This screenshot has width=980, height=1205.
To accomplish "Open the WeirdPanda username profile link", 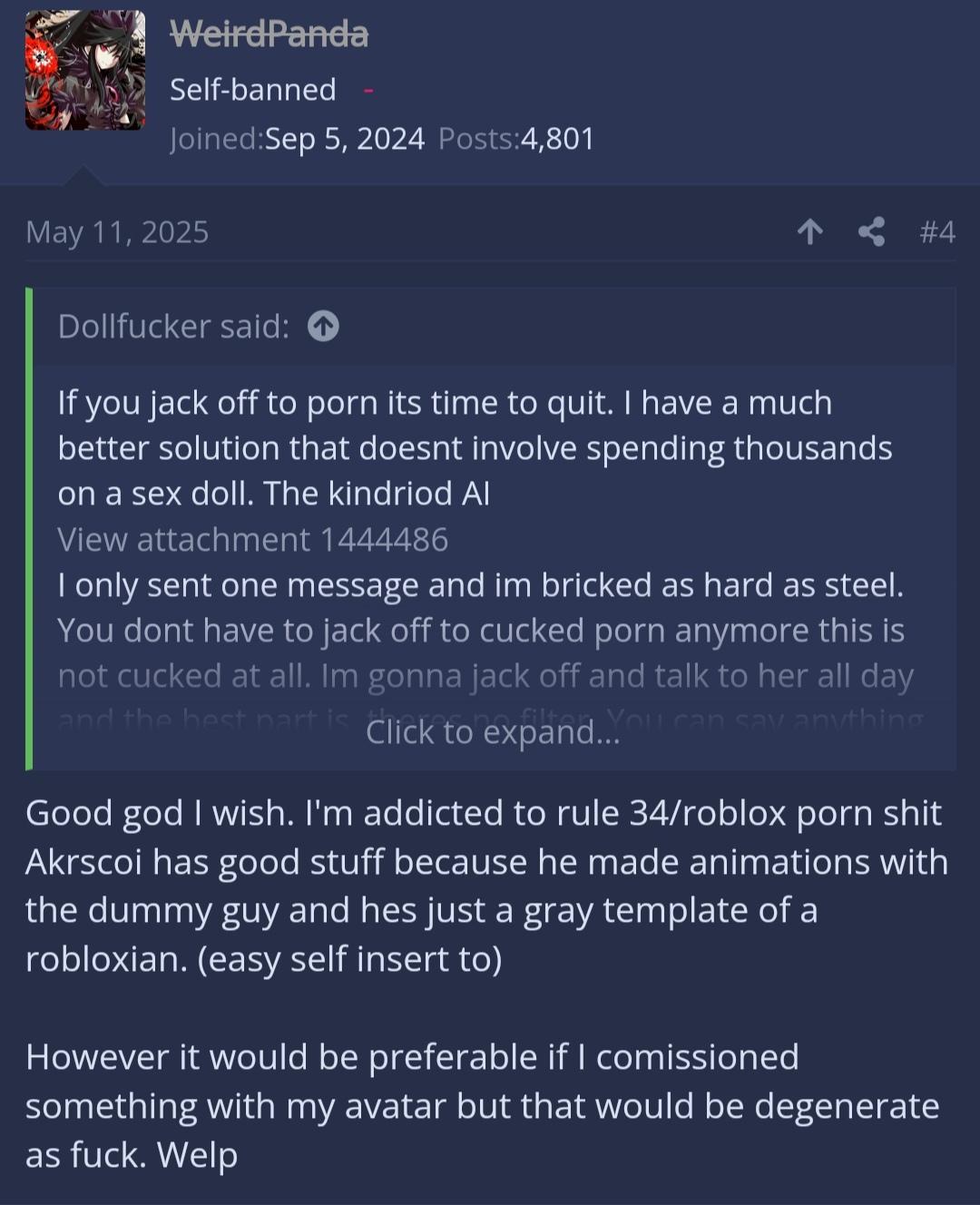I will [269, 34].
